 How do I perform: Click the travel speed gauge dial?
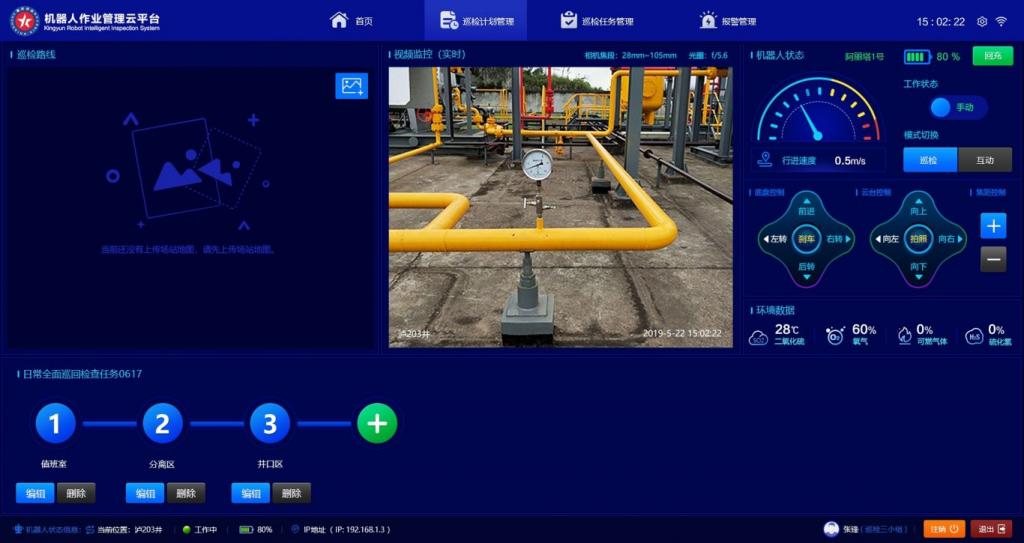[818, 112]
